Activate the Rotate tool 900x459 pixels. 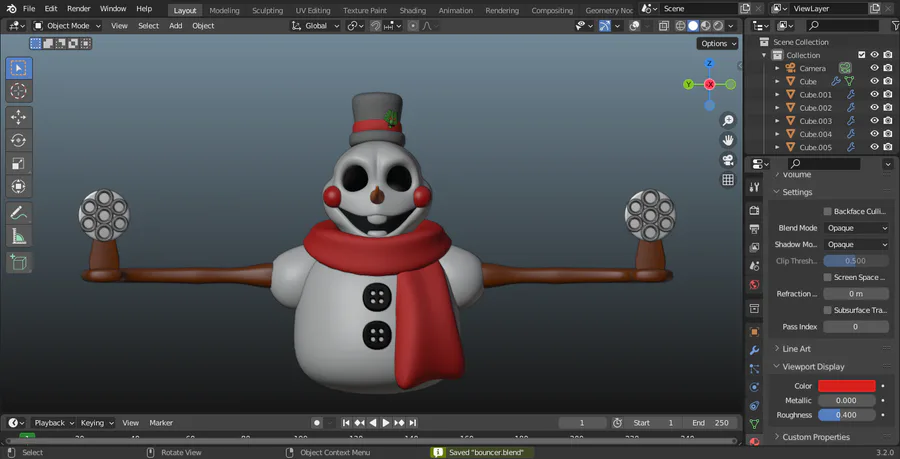(x=18, y=141)
